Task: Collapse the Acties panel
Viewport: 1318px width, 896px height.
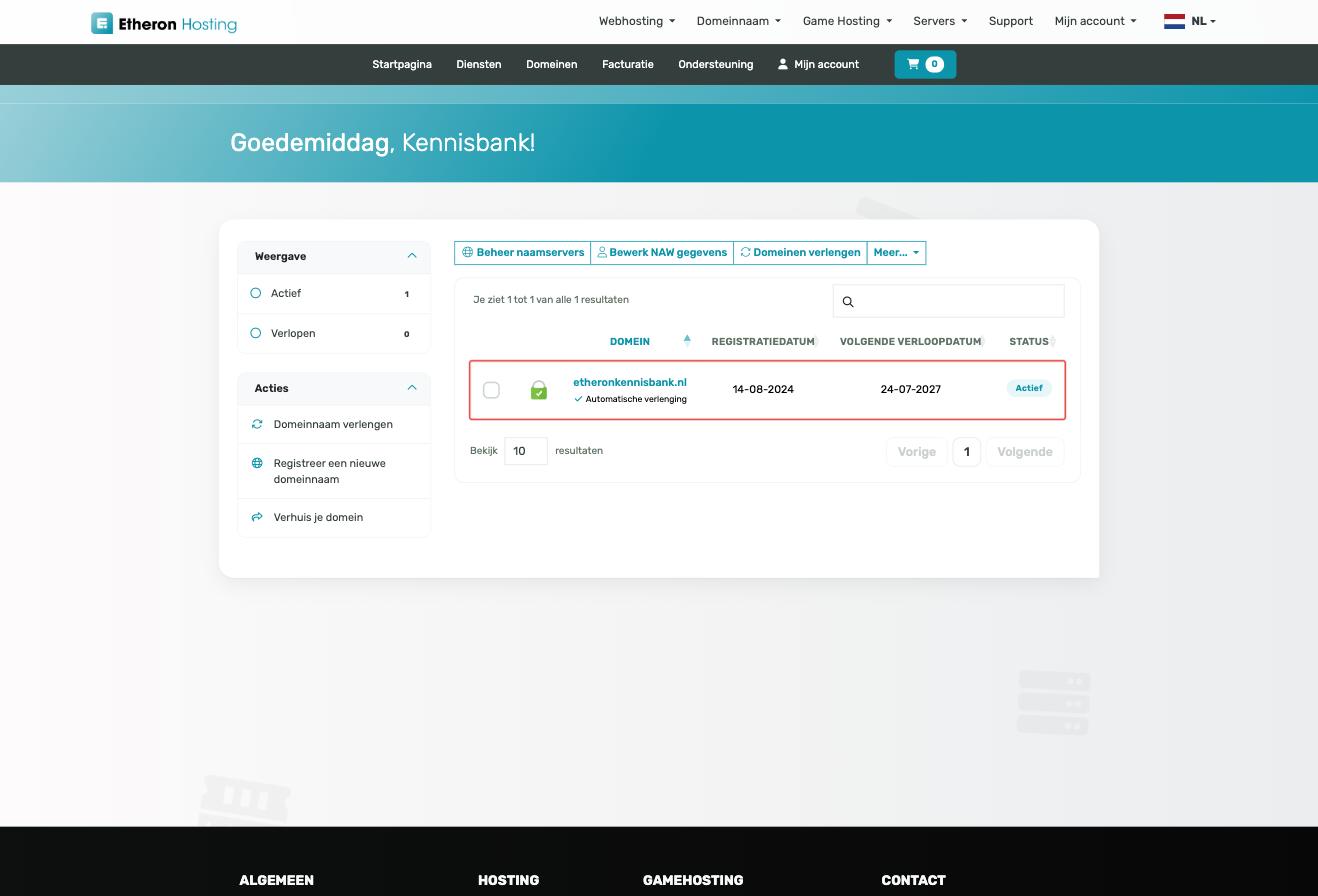Action: pos(412,388)
